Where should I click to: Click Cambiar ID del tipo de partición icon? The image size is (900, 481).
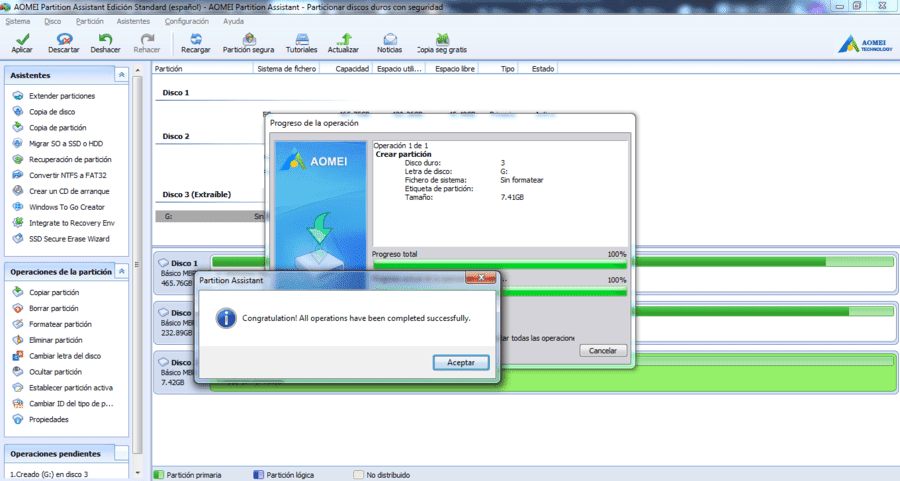(x=18, y=404)
